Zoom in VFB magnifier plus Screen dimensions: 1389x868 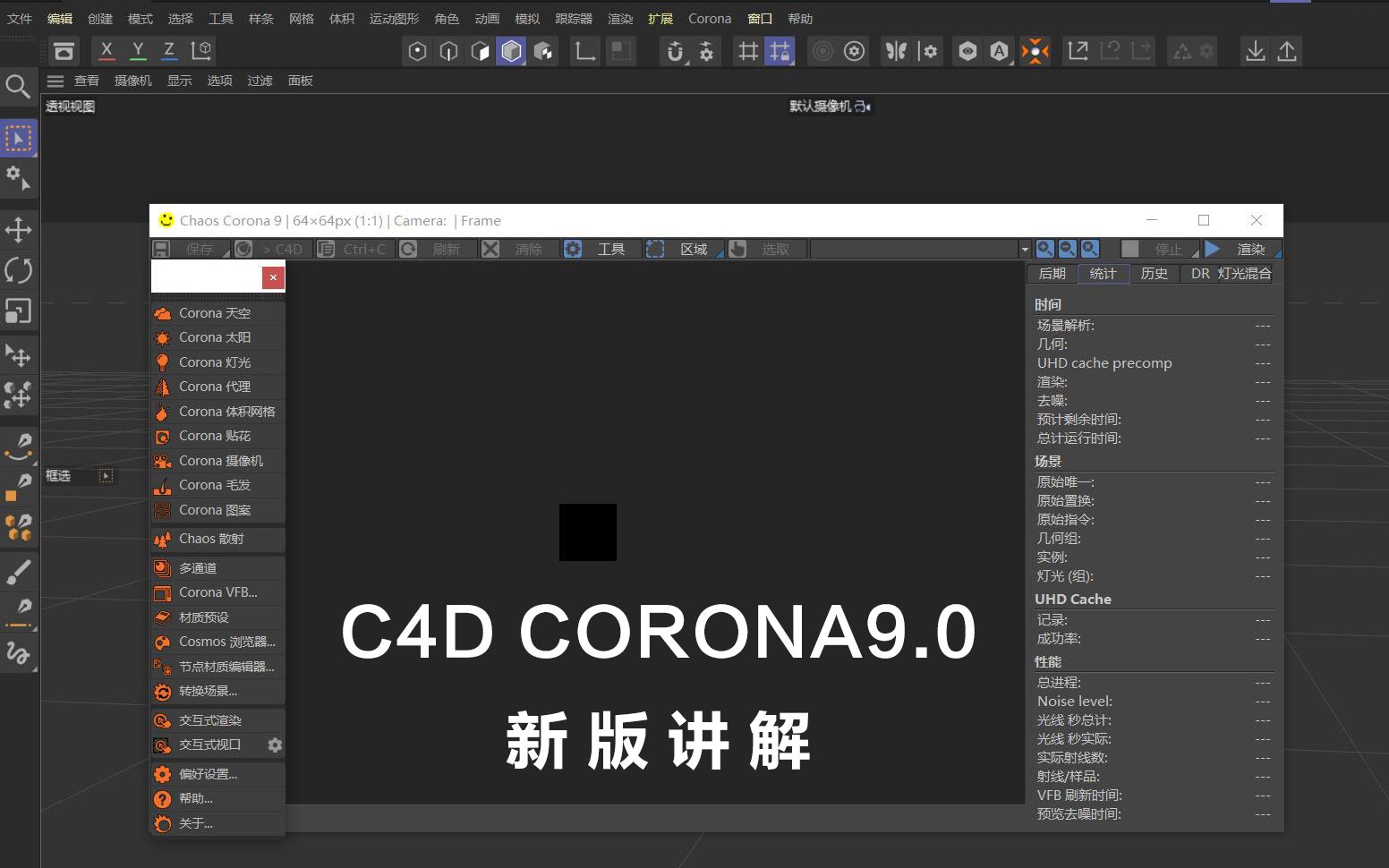click(1044, 249)
